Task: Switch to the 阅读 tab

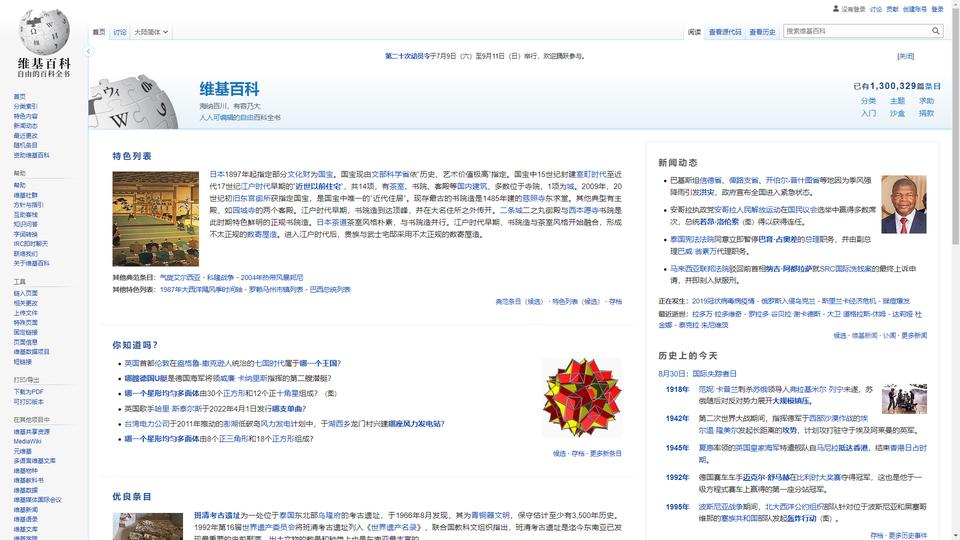Action: click(694, 32)
